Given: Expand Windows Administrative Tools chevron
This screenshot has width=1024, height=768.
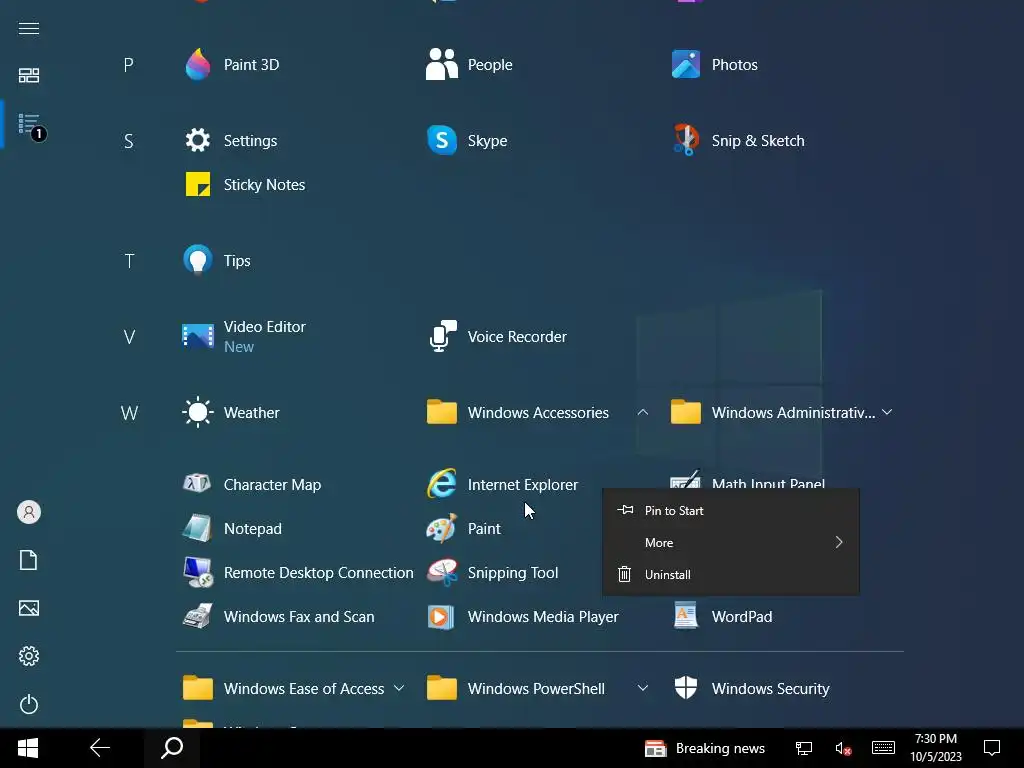Looking at the screenshot, I should 887,412.
